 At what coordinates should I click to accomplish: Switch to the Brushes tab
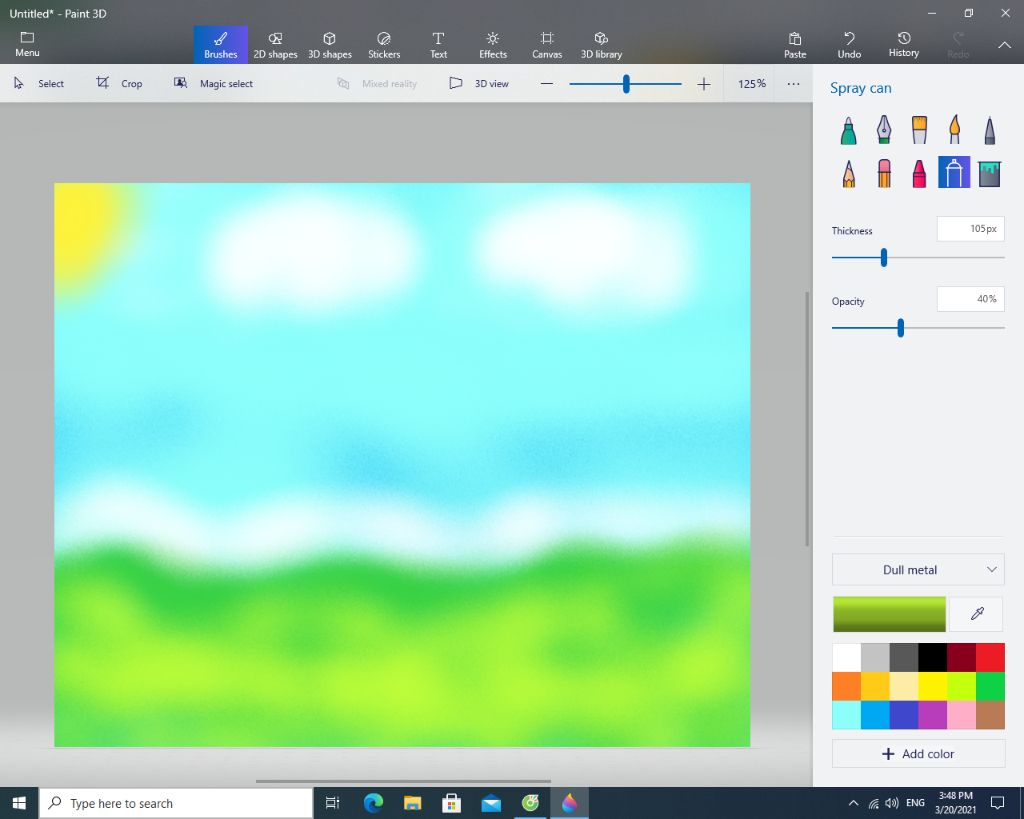(x=221, y=45)
